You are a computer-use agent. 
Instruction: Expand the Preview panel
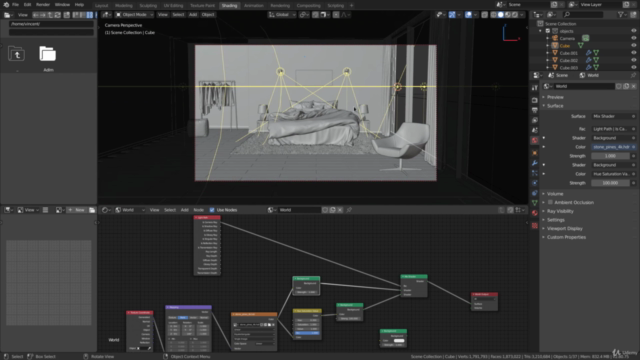click(x=555, y=97)
